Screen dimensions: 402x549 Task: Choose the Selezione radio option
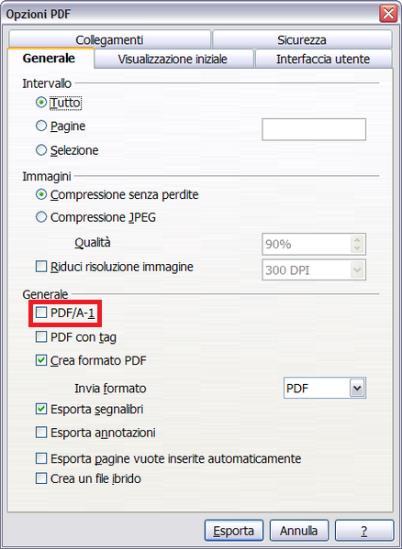[41, 150]
